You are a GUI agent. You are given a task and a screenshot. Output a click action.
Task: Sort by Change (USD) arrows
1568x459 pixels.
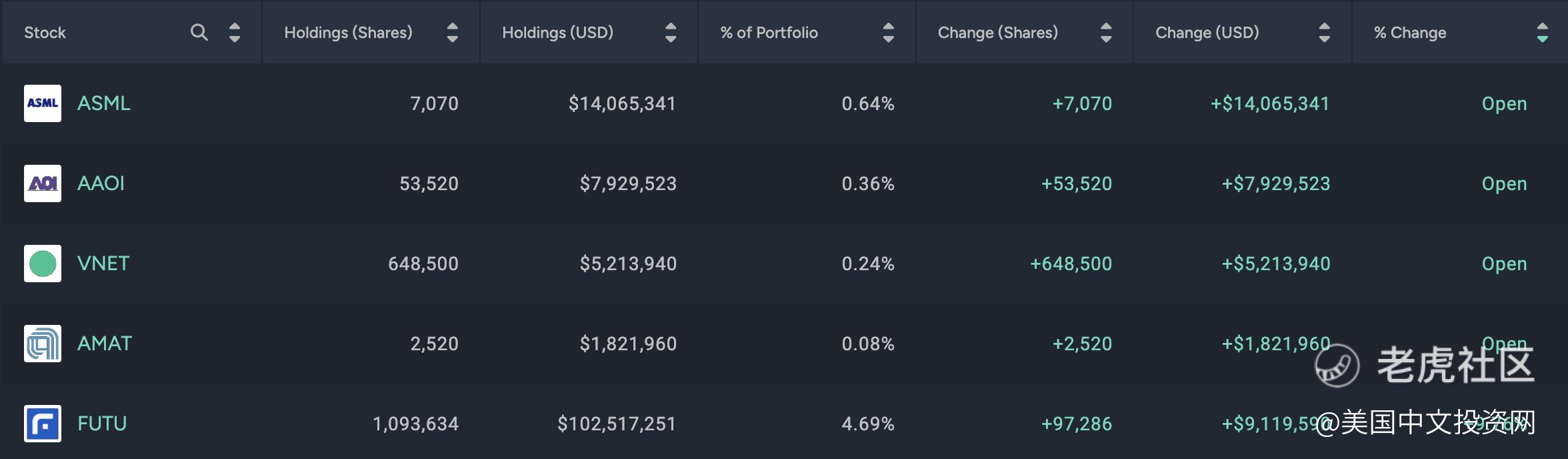click(x=1325, y=32)
